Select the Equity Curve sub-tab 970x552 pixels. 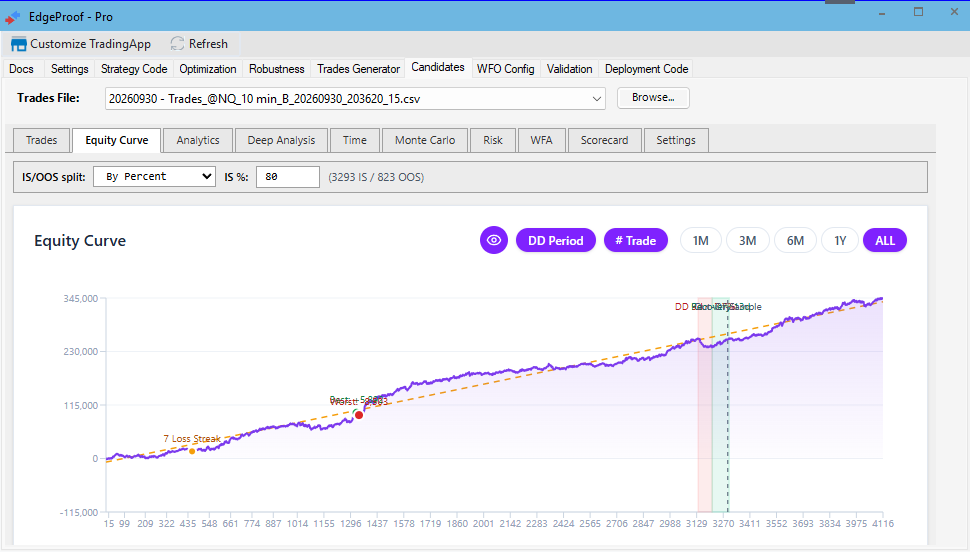tap(117, 140)
